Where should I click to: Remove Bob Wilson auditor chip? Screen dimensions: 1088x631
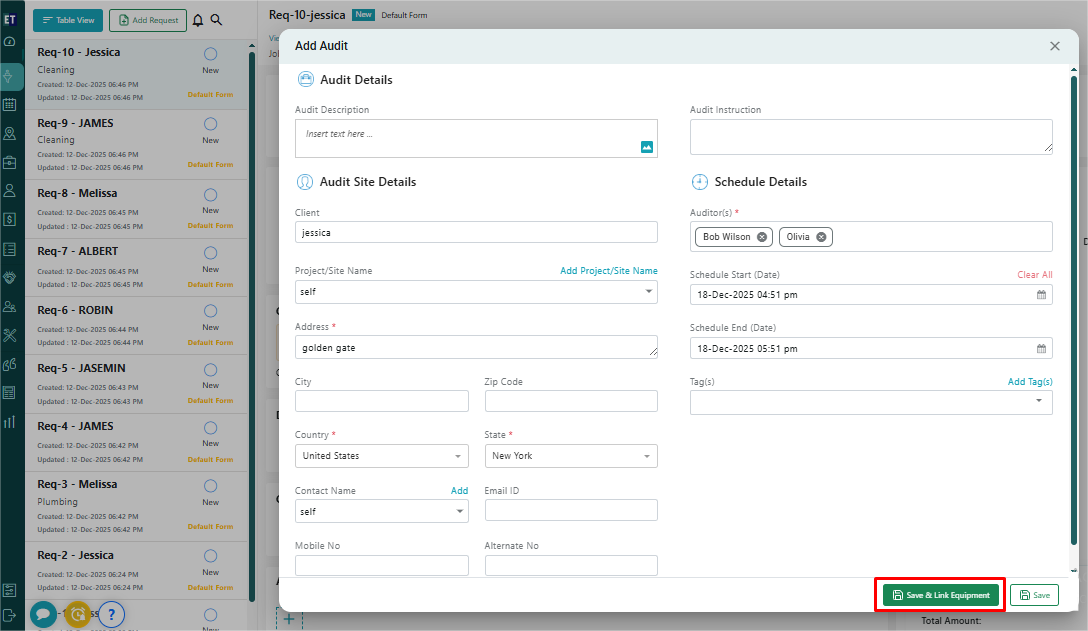pos(762,237)
